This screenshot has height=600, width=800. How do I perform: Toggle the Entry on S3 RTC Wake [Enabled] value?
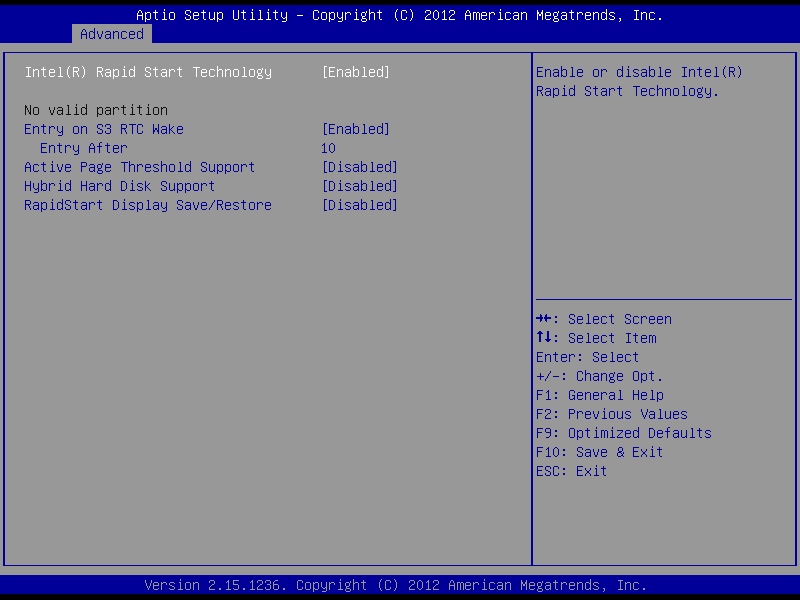355,129
